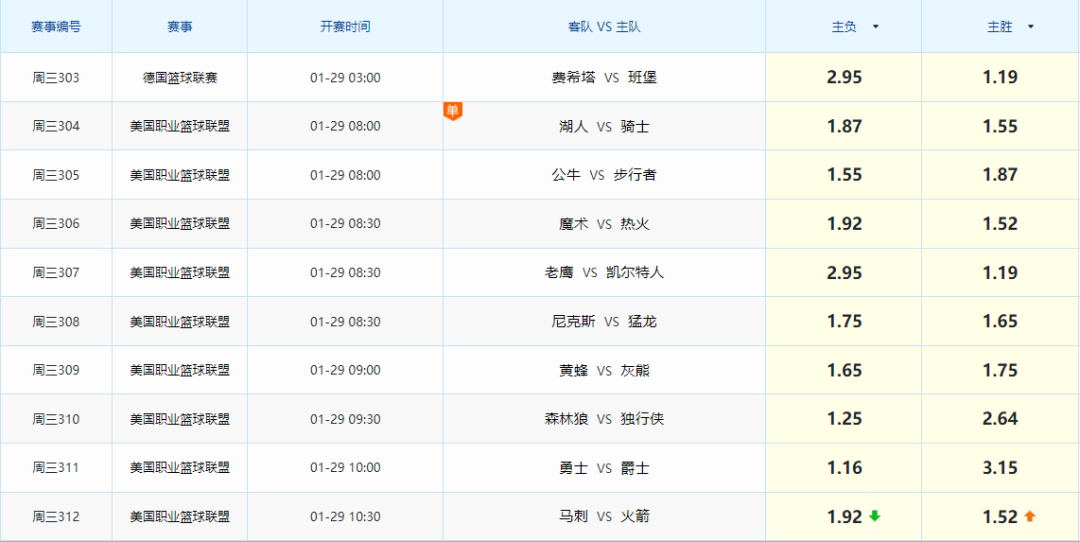1080x542 pixels.
Task: Click the green down arrow next to 1.92
Action: click(875, 516)
